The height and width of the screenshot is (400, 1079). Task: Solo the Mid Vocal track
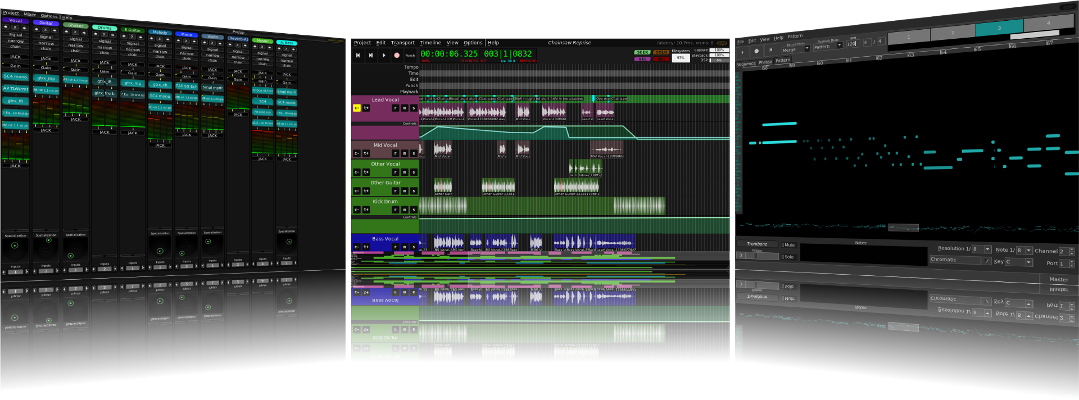coord(414,153)
